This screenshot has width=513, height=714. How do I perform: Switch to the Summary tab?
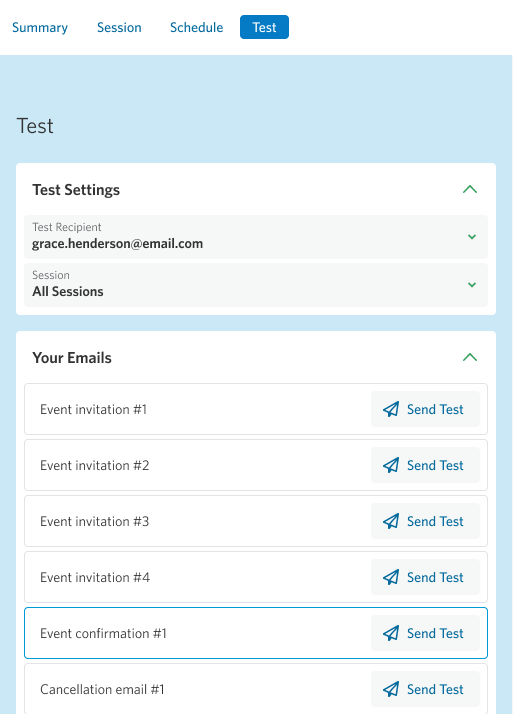40,27
